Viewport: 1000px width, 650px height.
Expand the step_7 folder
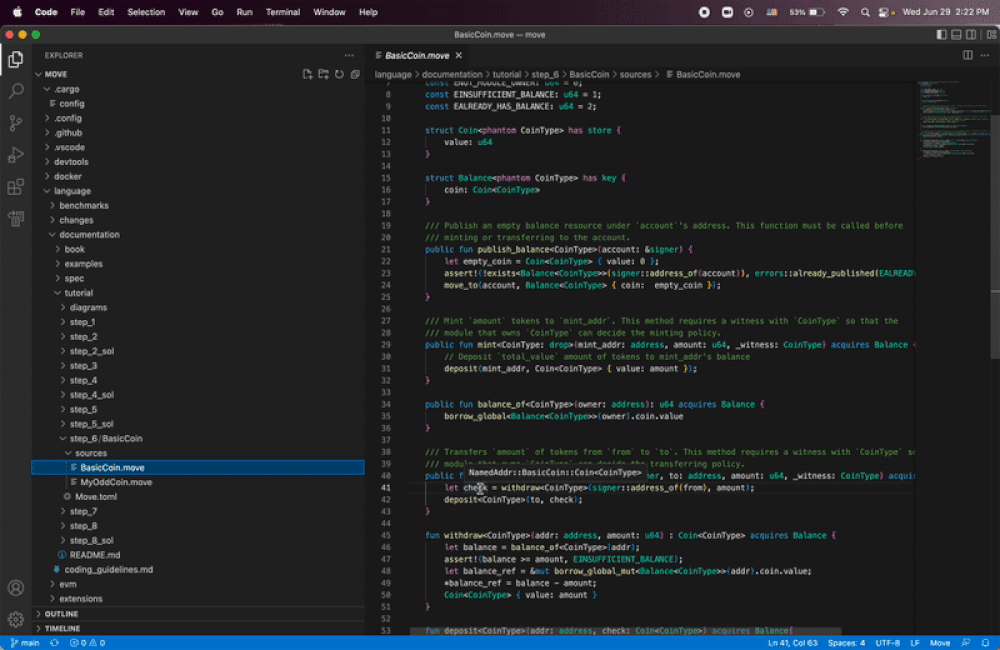(x=83, y=511)
